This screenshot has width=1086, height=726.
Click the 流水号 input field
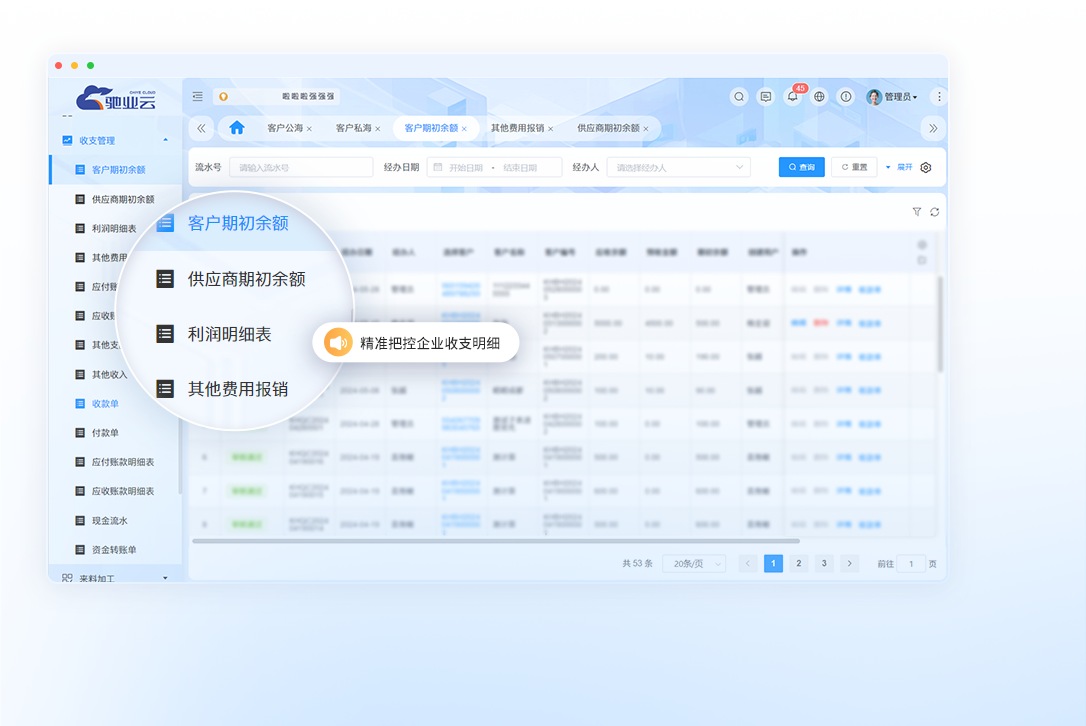coord(301,166)
